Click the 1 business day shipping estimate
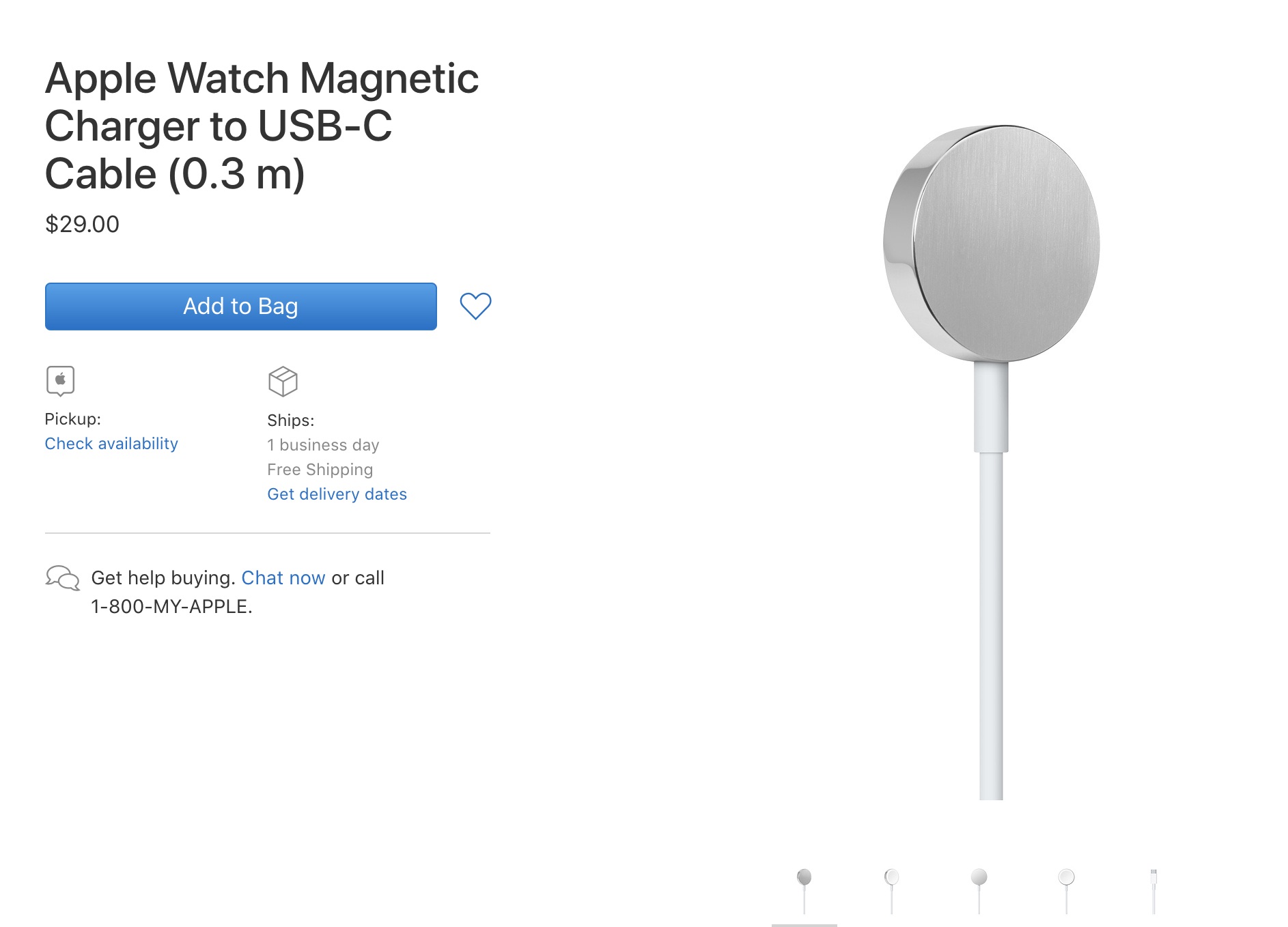The width and height of the screenshot is (1288, 927). pos(323,445)
